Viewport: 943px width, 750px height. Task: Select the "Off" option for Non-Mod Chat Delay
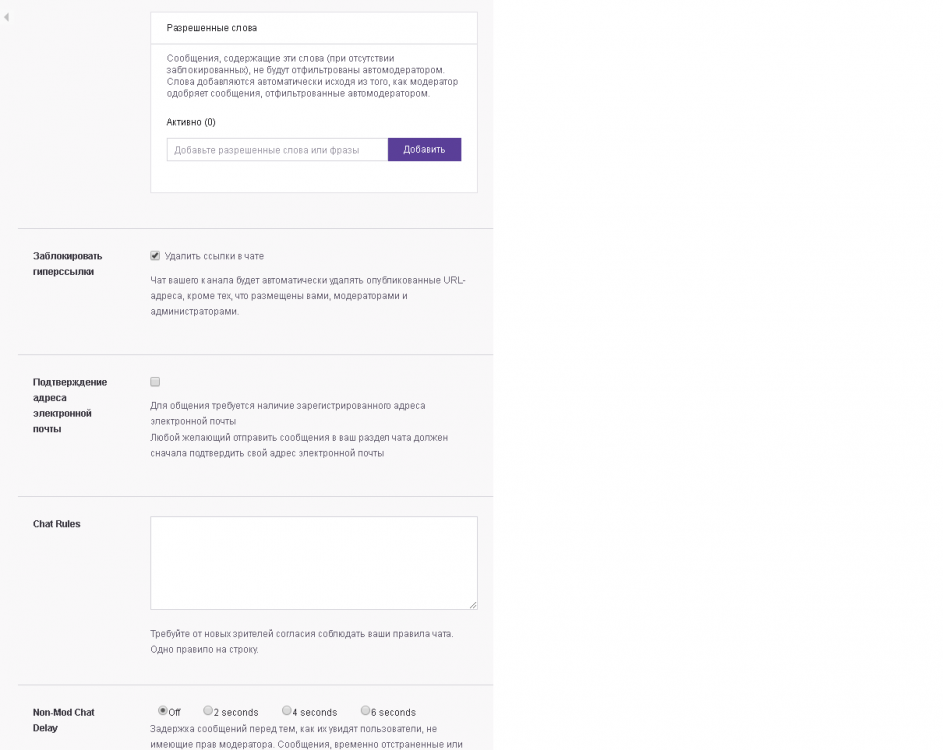pos(161,711)
